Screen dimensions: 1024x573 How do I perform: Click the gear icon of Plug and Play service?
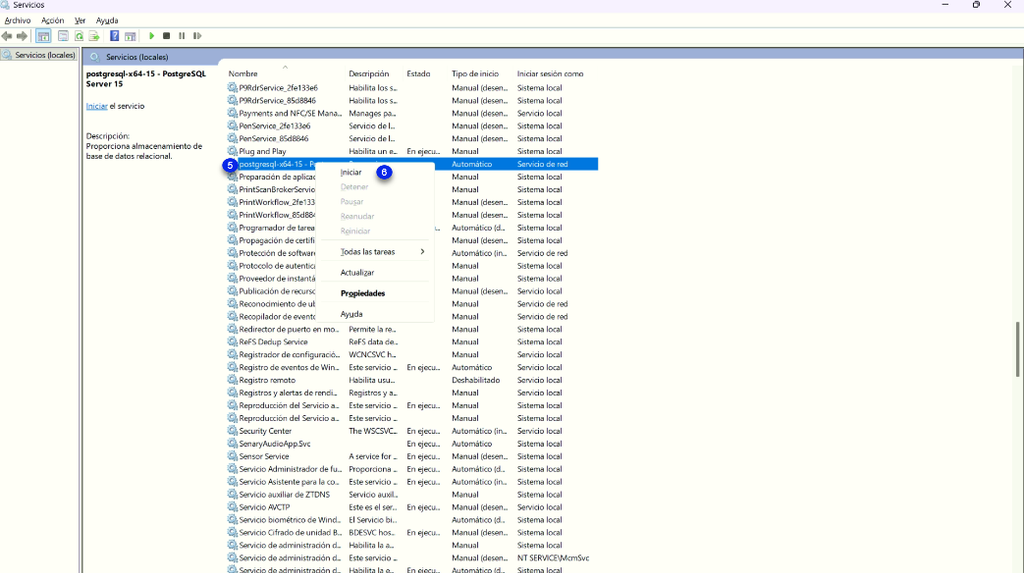[232, 151]
